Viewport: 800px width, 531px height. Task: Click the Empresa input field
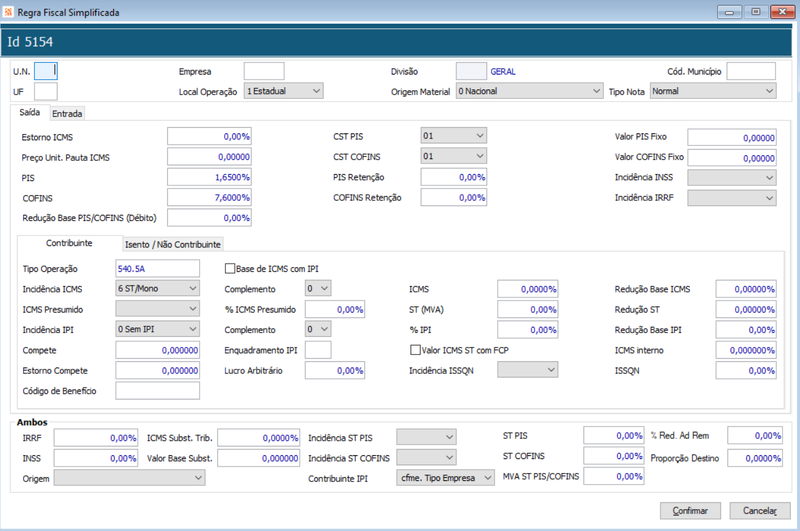[x=264, y=71]
